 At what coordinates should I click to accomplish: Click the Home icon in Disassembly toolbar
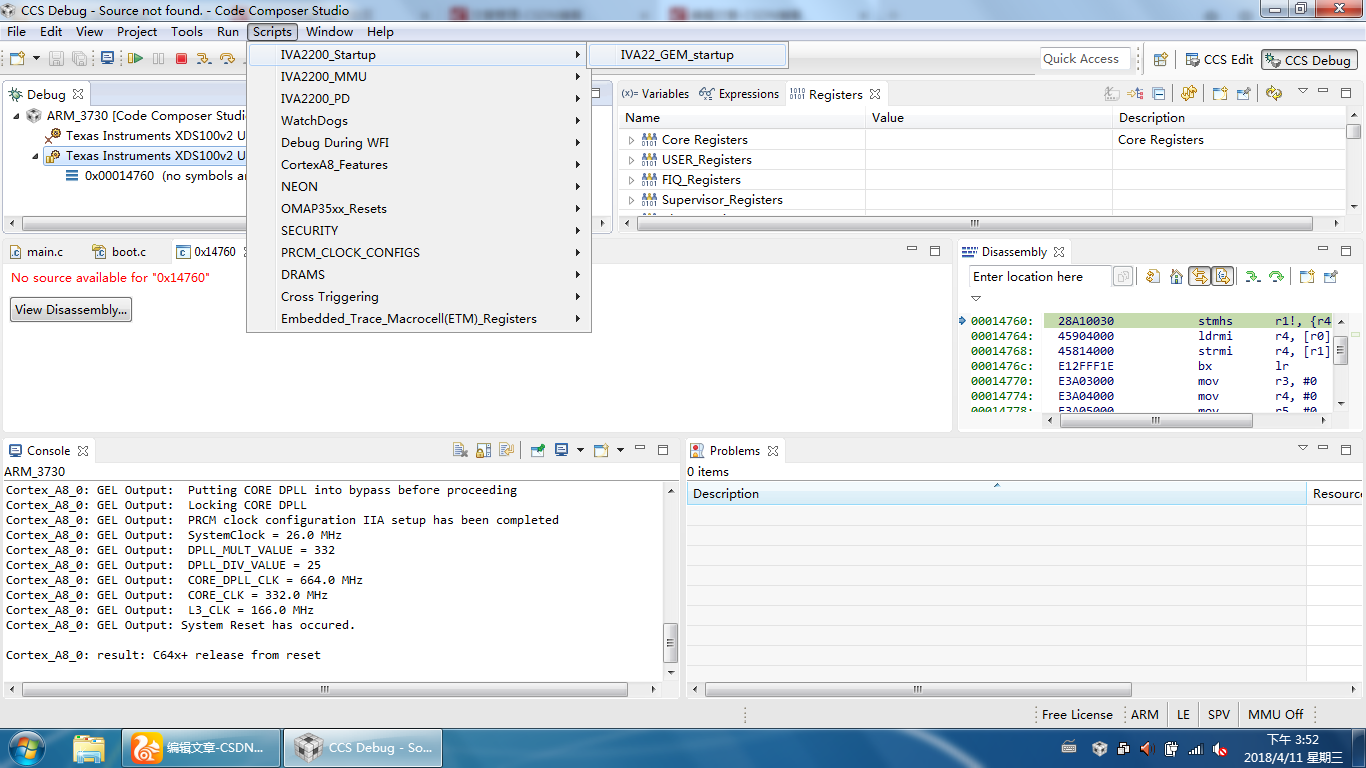1176,276
